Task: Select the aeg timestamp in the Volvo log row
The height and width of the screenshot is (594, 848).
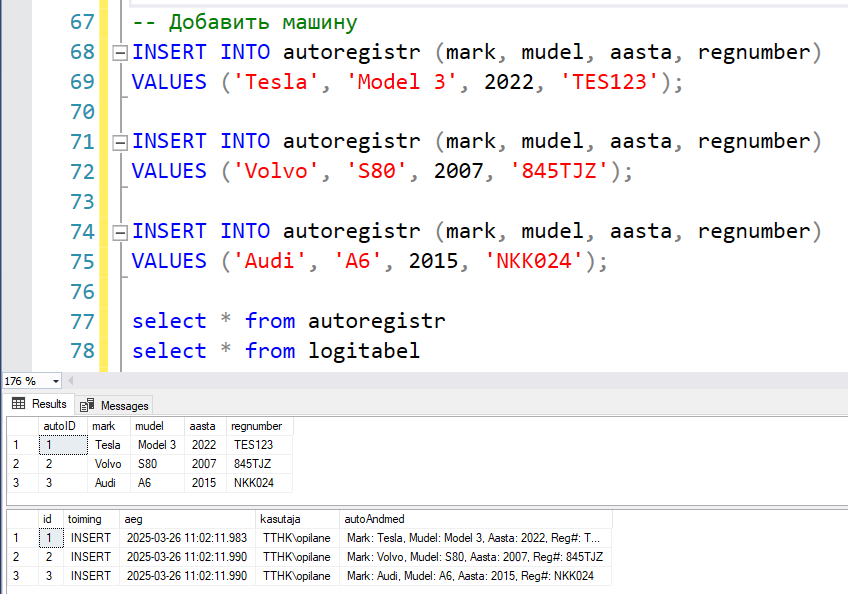Action: coord(187,557)
